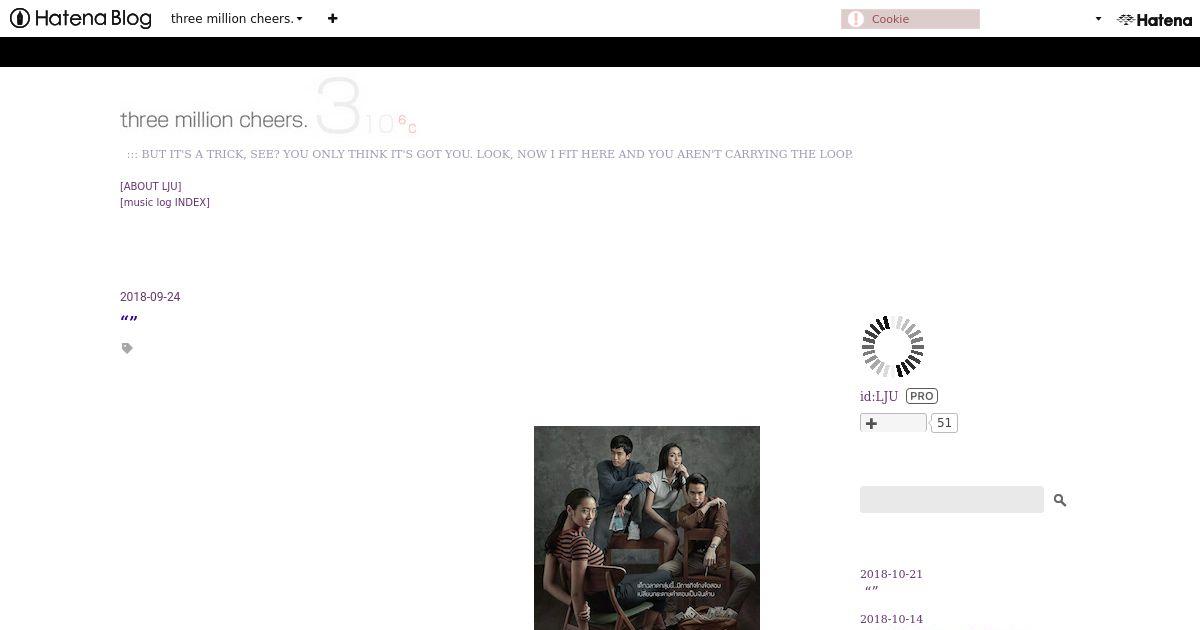Viewport: 1200px width, 630px height.
Task: Open the three million cheers. blog title
Action: tap(214, 120)
